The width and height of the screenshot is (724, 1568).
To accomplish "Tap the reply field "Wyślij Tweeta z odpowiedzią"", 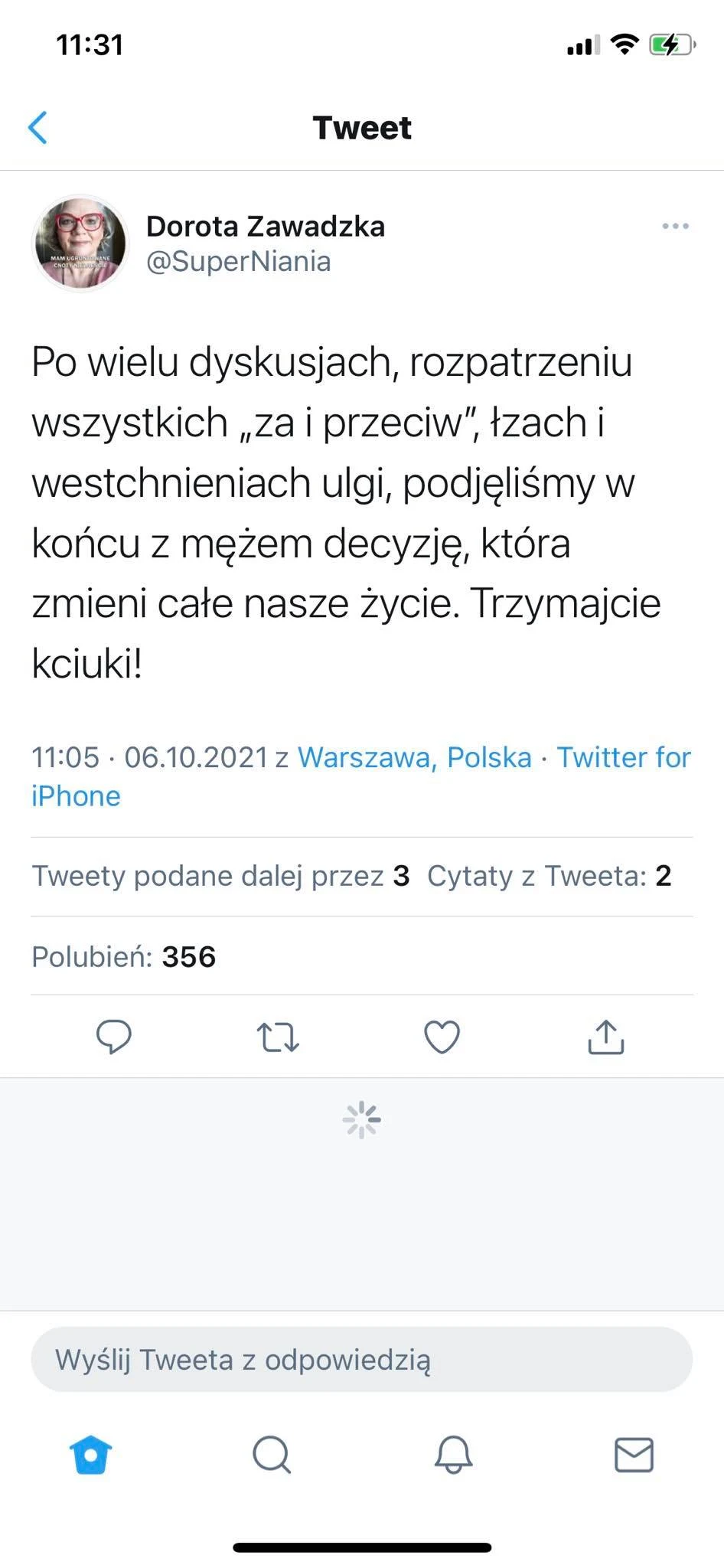I will tap(361, 1360).
